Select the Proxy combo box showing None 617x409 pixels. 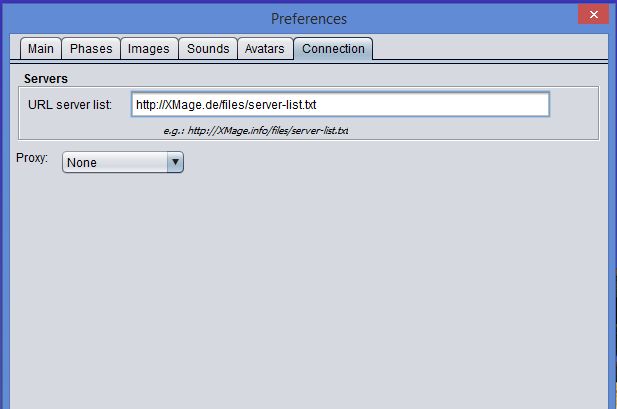click(x=114, y=162)
